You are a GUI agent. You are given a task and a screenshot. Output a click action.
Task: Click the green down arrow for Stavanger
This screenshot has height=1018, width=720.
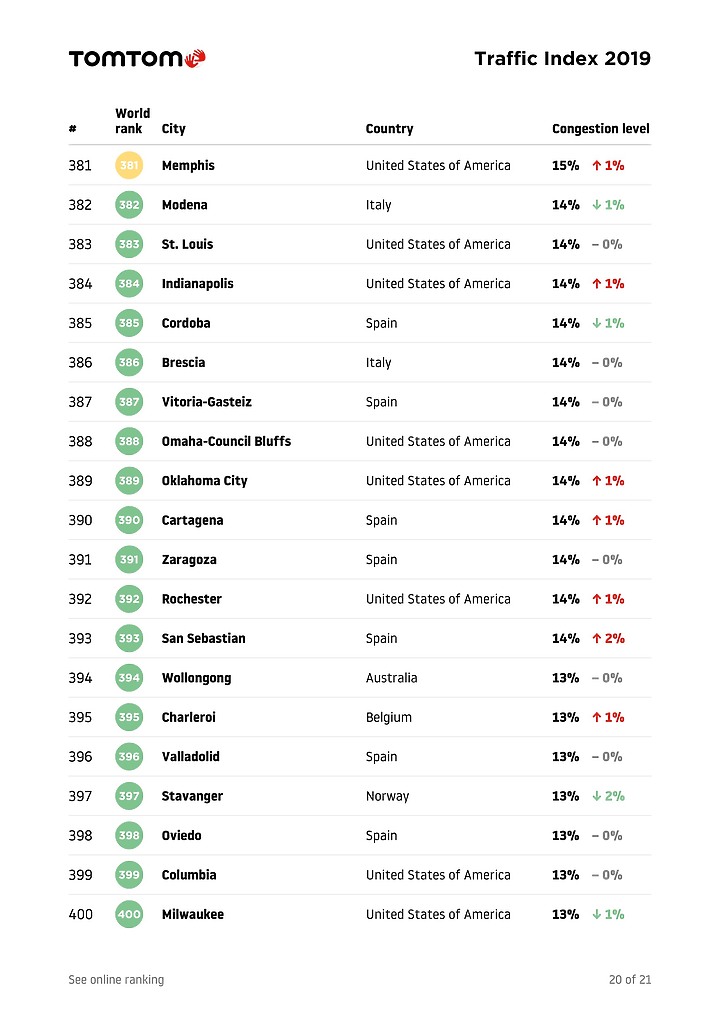pyautogui.click(x=597, y=796)
